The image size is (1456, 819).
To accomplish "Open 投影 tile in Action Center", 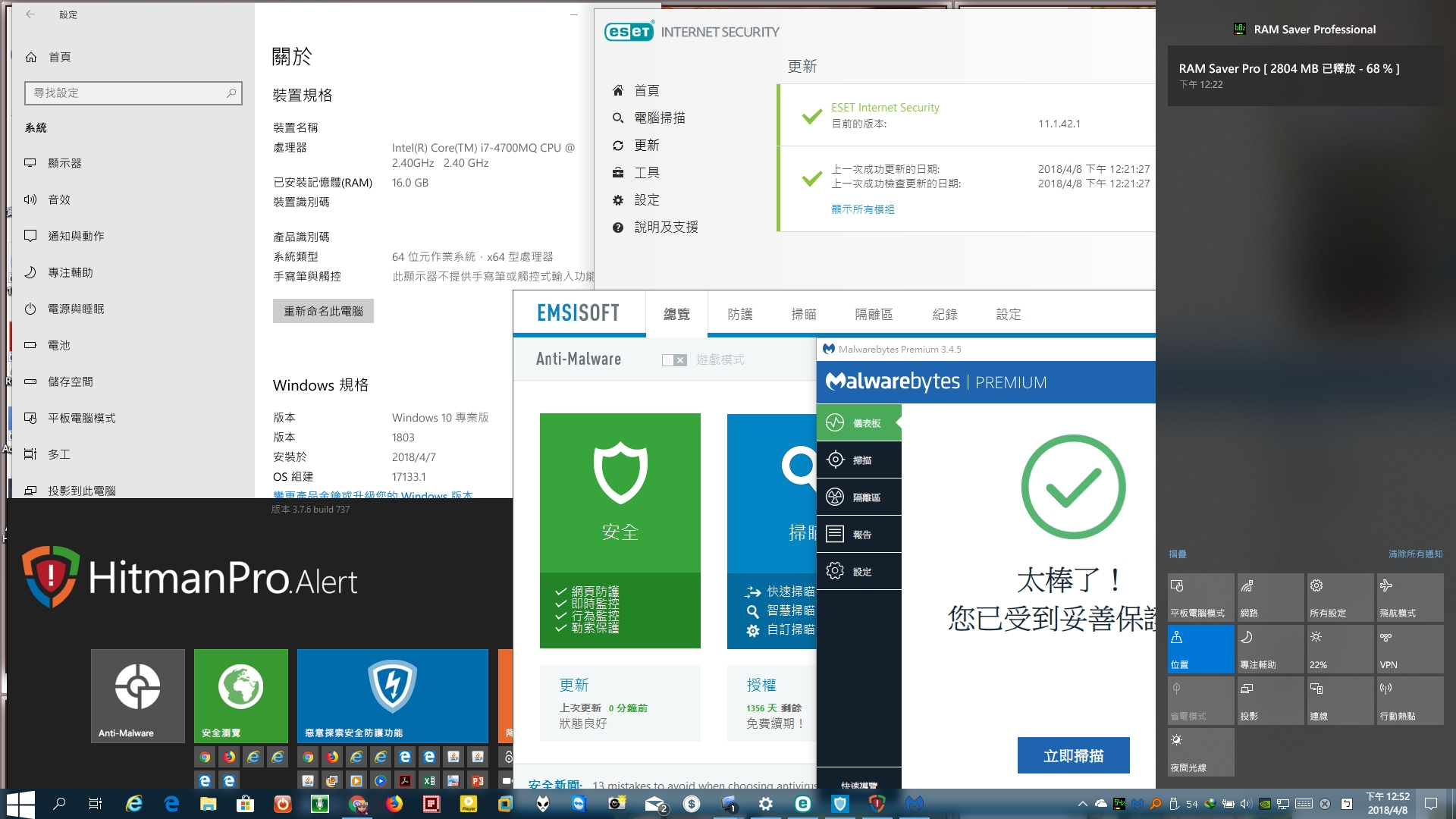I will click(1270, 701).
